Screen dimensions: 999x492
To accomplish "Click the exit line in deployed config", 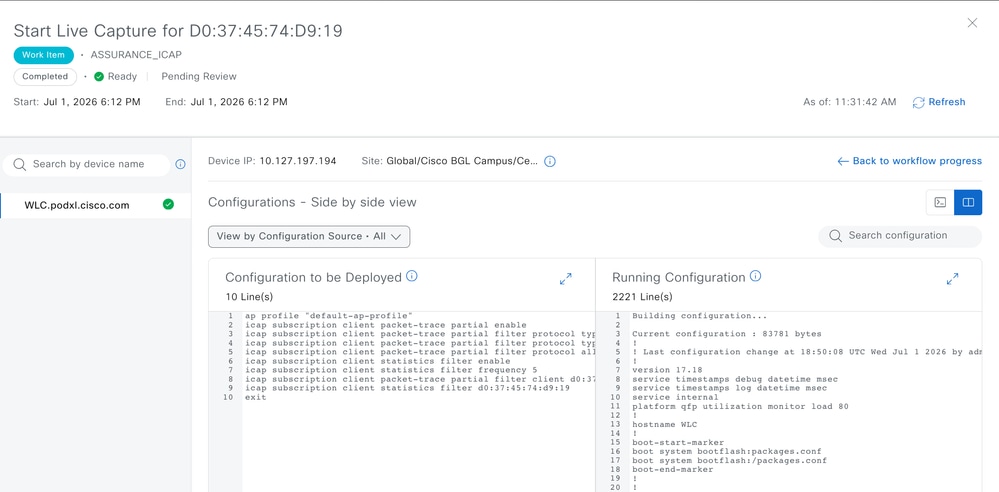I will pos(255,397).
